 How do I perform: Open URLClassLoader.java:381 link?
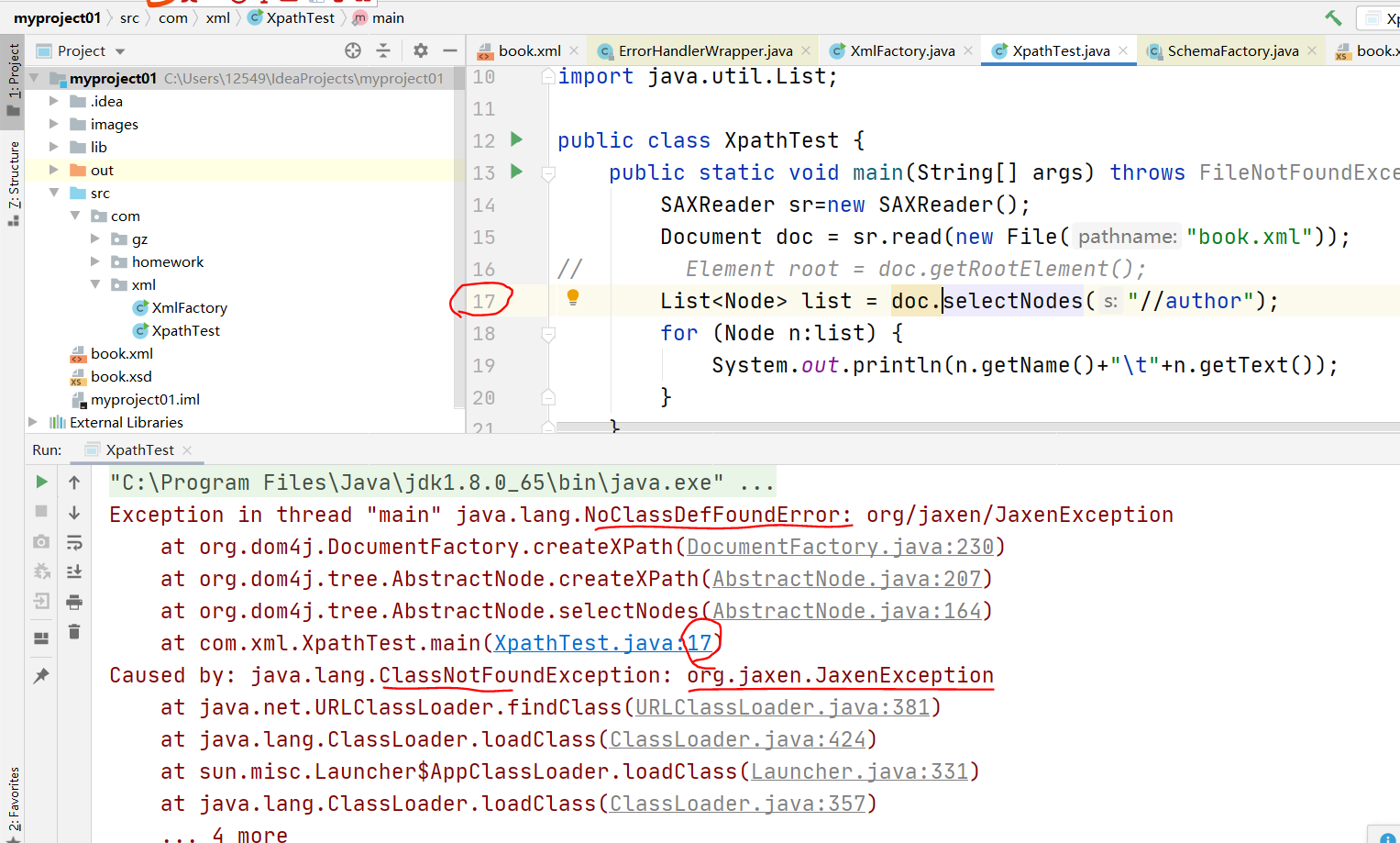tap(782, 707)
